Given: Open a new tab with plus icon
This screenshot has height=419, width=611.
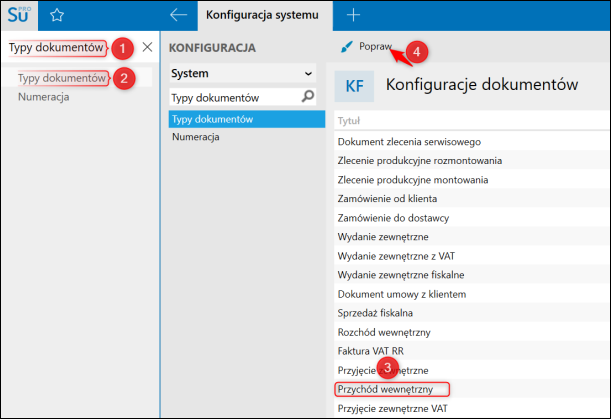Looking at the screenshot, I should coord(353,15).
